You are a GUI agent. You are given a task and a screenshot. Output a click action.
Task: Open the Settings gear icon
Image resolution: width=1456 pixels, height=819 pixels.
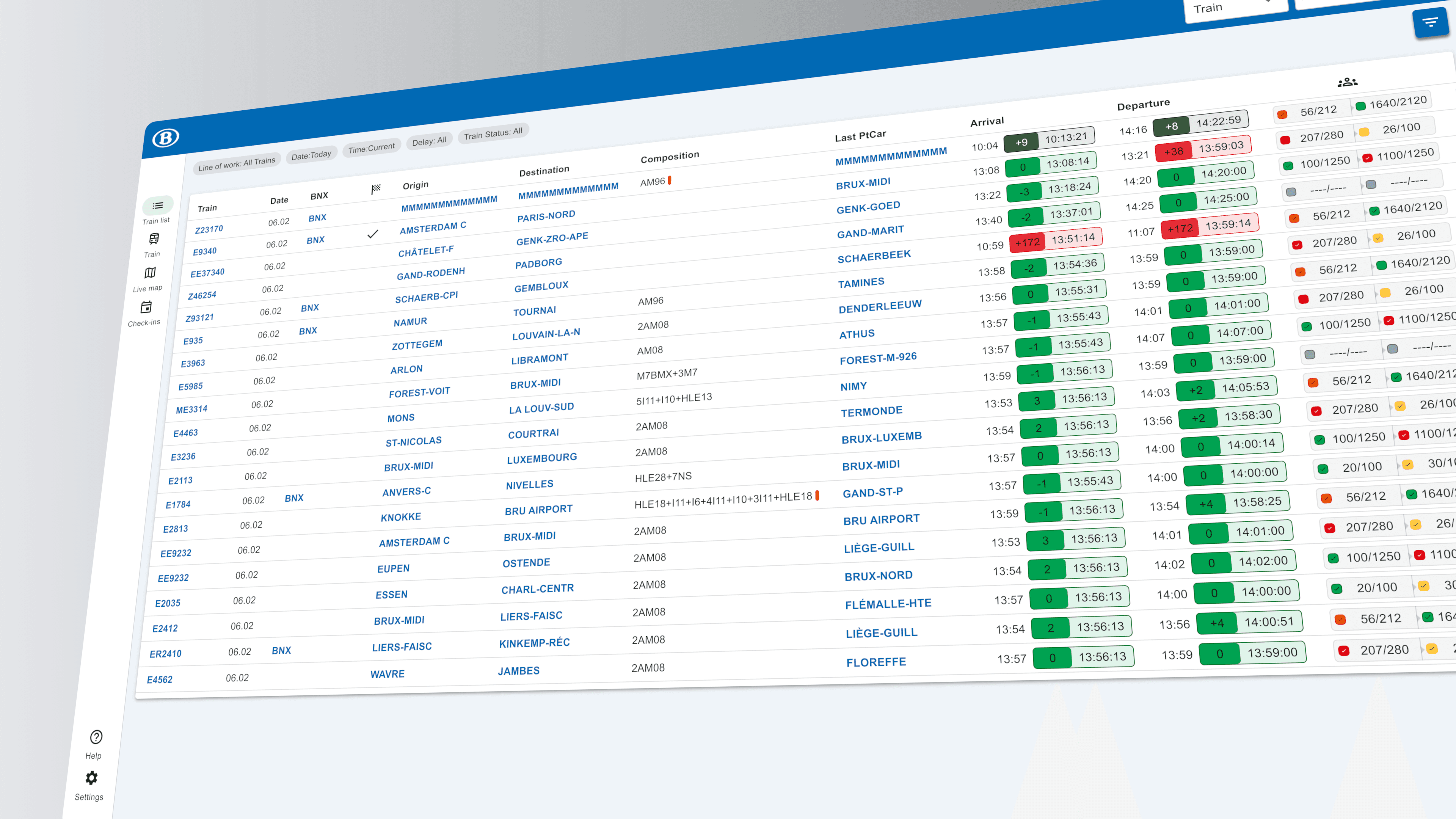[91, 778]
